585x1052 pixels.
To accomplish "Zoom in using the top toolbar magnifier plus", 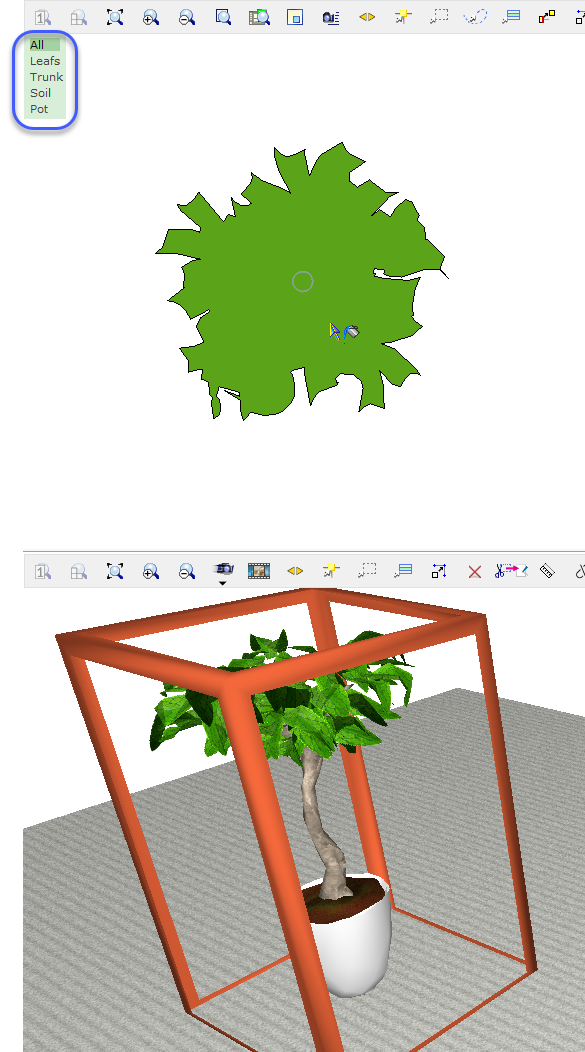I will click(151, 17).
